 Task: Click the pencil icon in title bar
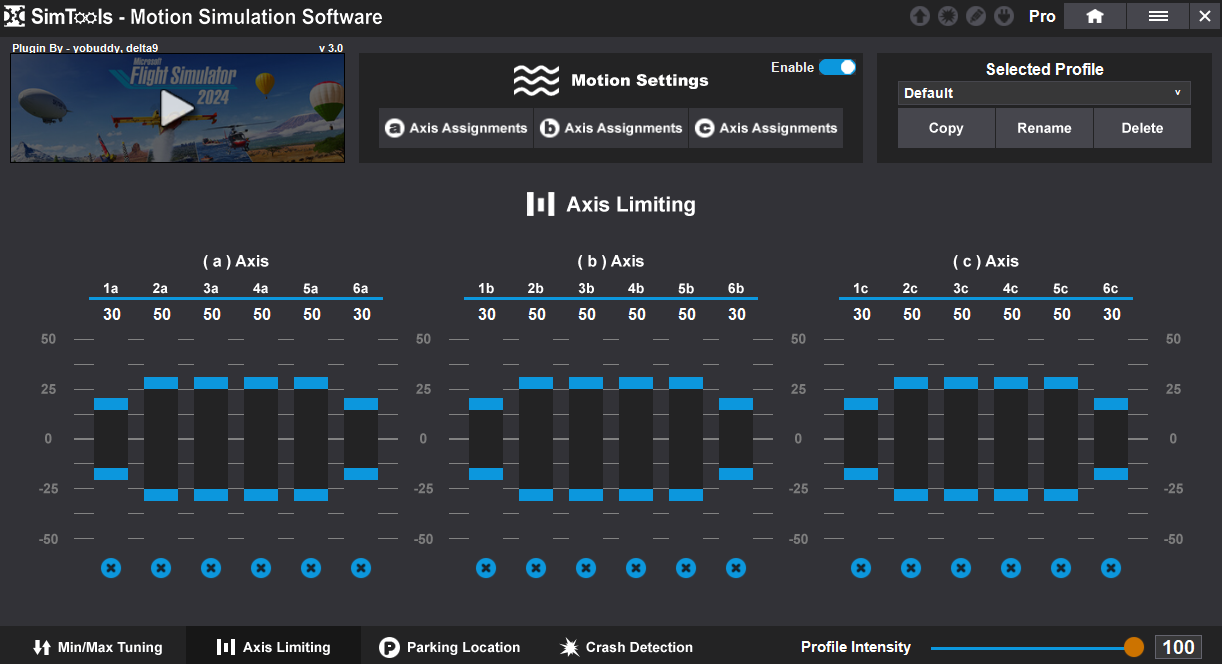[x=976, y=16]
